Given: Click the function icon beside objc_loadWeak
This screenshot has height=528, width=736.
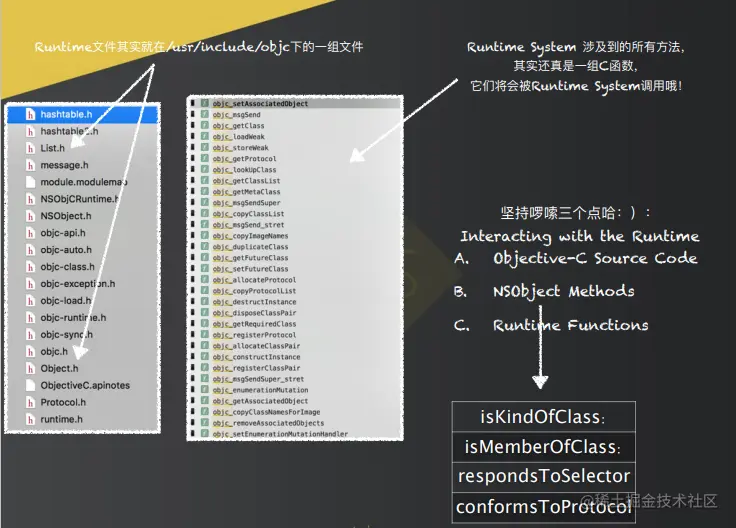Looking at the screenshot, I should (x=205, y=136).
